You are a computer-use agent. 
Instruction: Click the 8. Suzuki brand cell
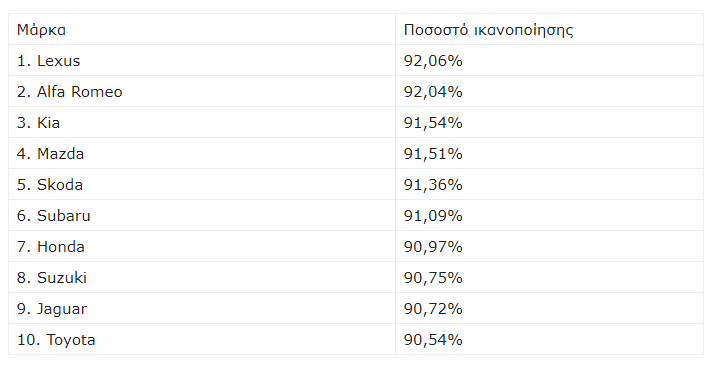pyautogui.click(x=202, y=277)
